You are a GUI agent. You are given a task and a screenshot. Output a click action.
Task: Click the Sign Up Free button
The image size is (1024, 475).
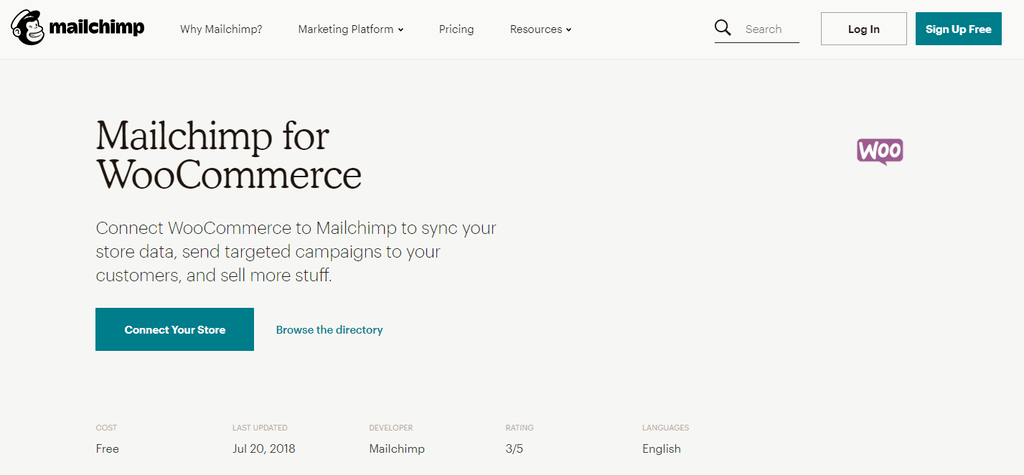click(958, 29)
